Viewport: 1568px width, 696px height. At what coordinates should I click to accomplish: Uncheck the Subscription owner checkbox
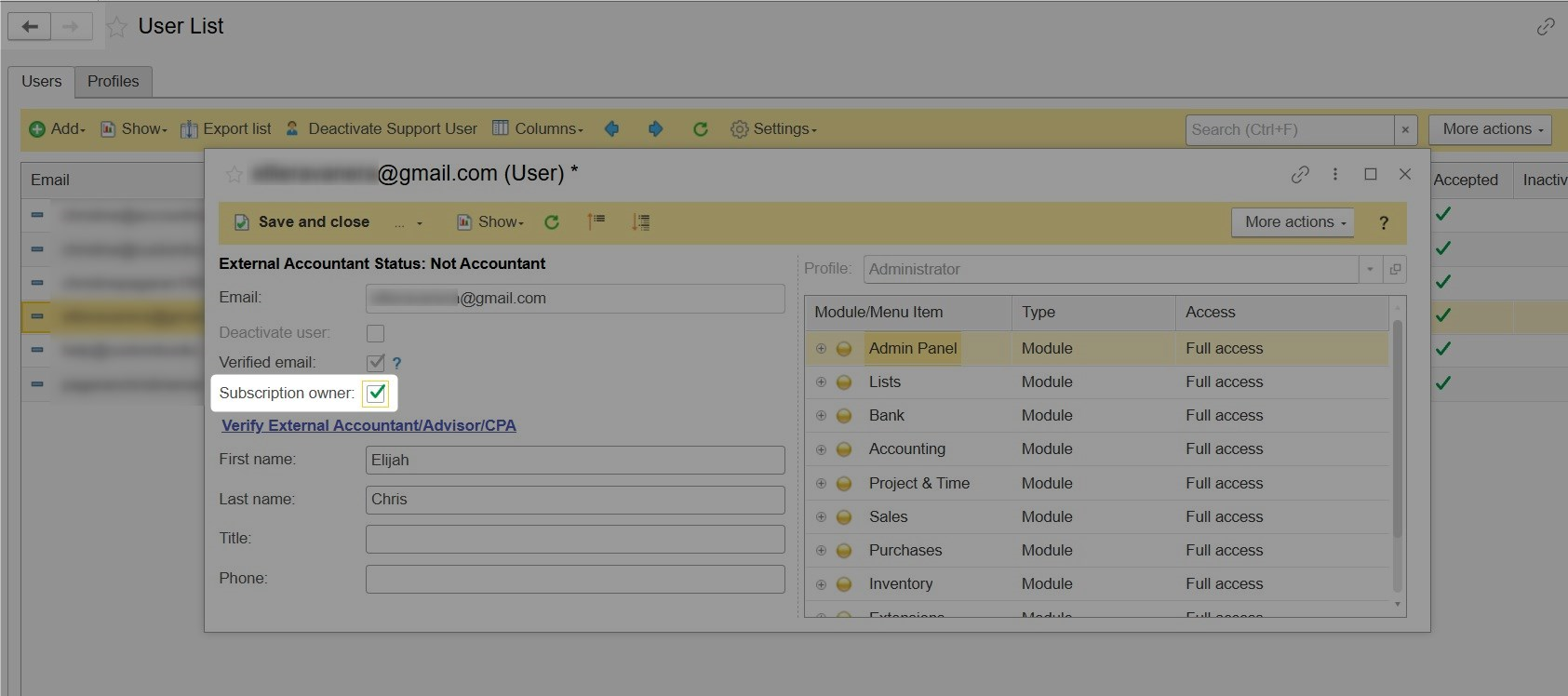coord(376,394)
